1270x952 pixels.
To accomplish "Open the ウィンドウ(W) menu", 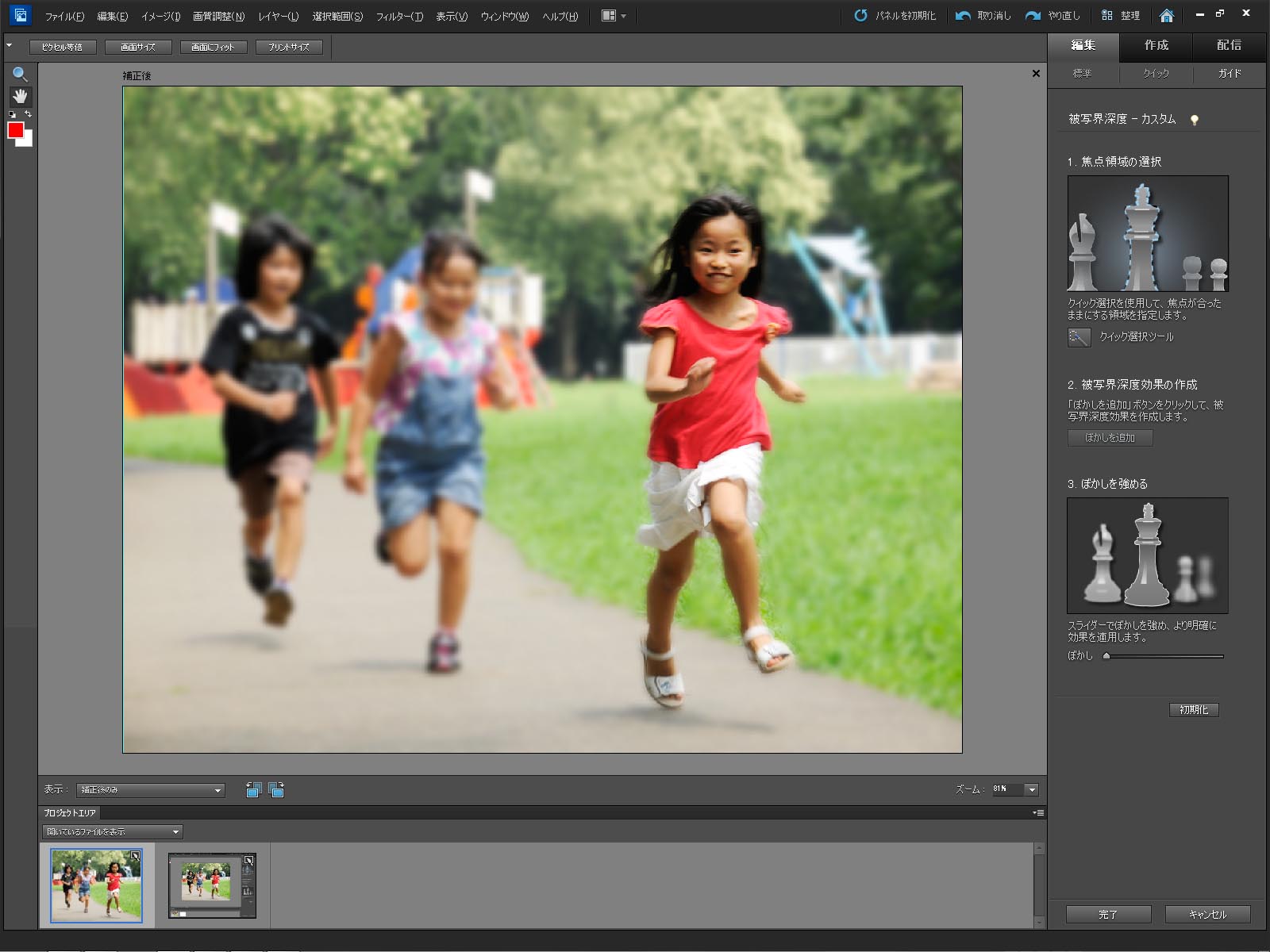I will pos(505,16).
